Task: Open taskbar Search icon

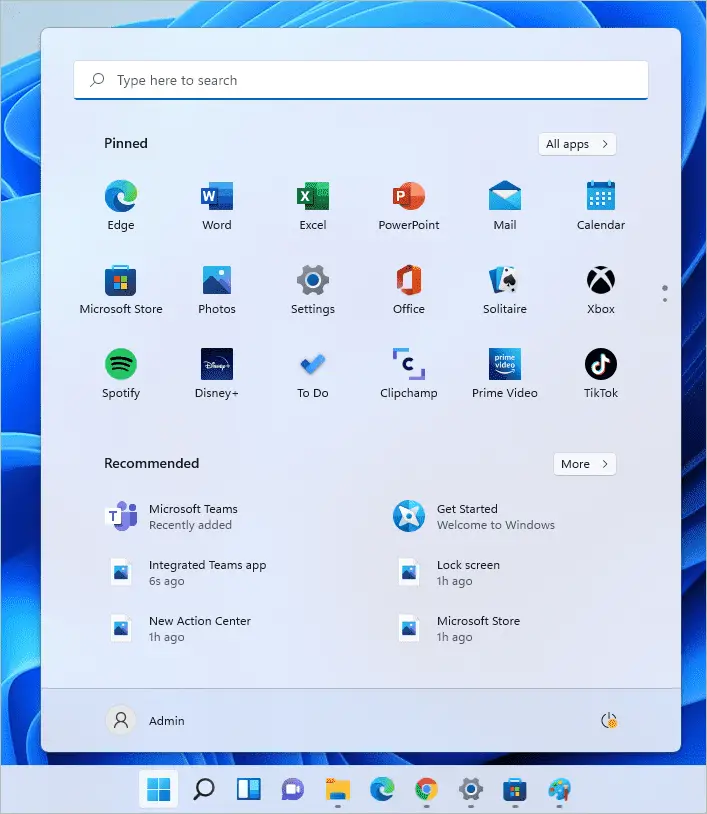Action: 203,790
